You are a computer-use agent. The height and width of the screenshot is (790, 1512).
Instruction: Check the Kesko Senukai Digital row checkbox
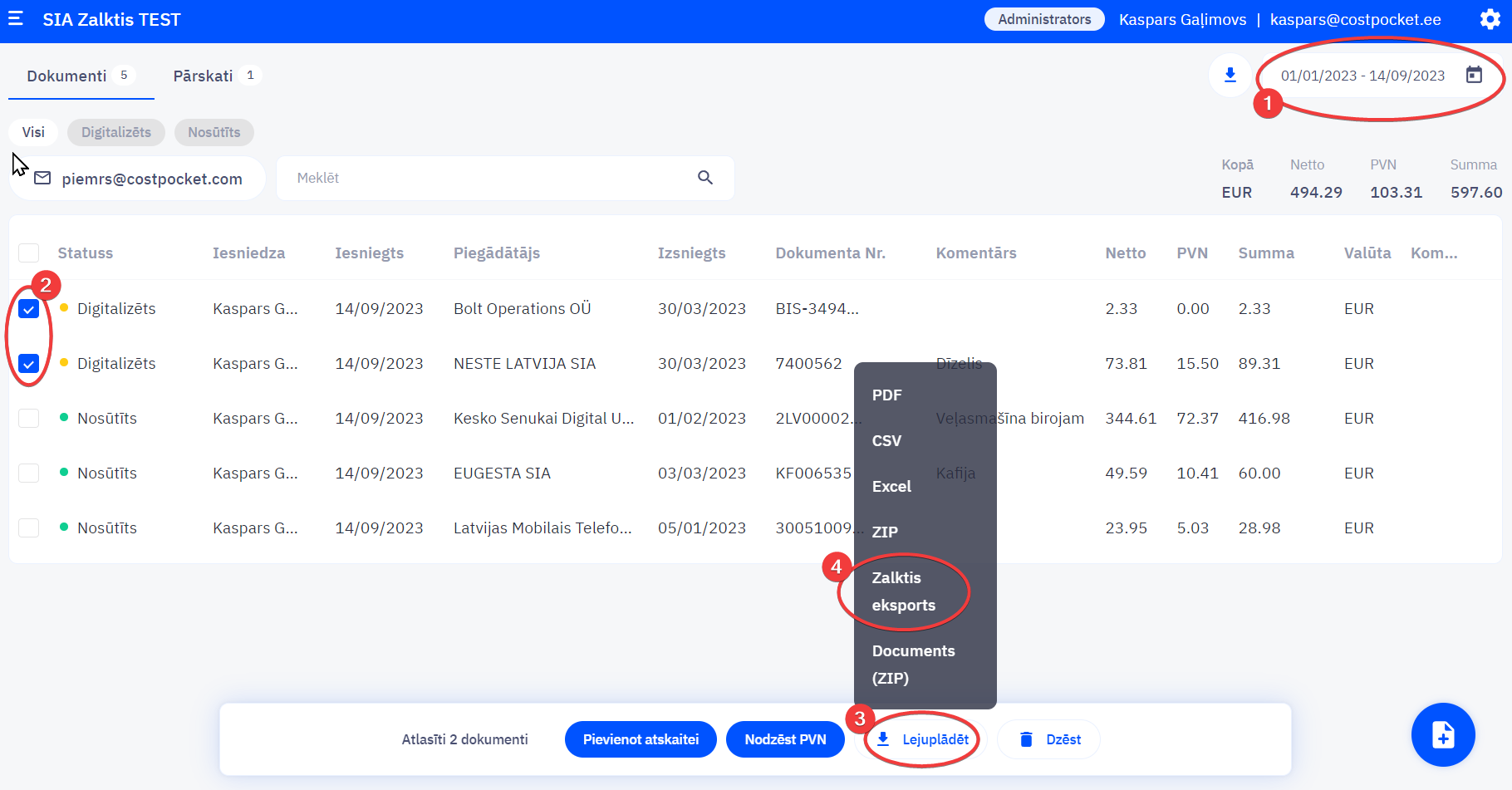click(x=29, y=418)
